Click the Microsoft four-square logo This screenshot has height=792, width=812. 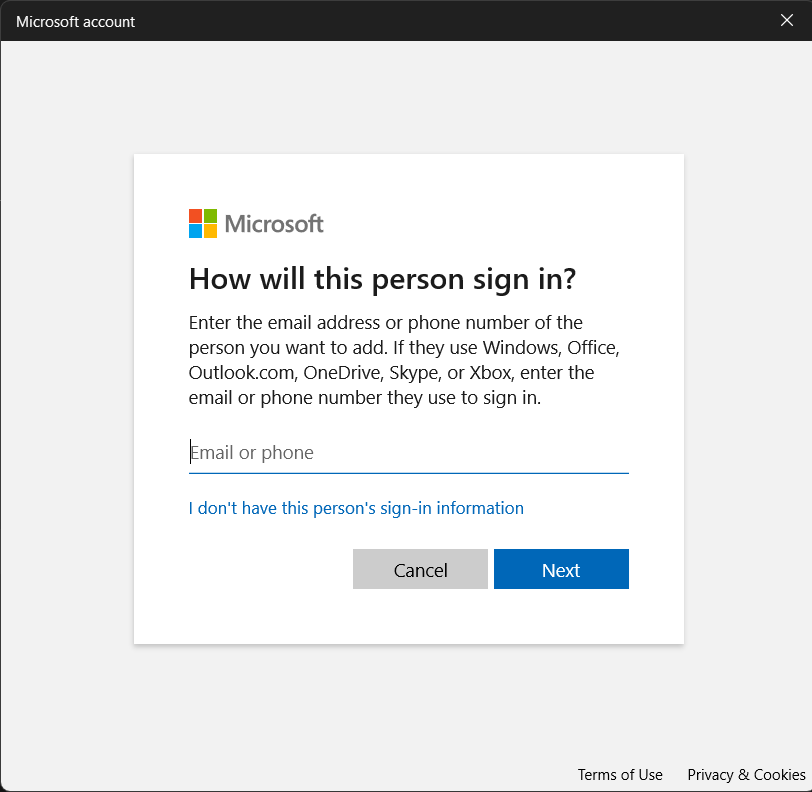pos(203,224)
